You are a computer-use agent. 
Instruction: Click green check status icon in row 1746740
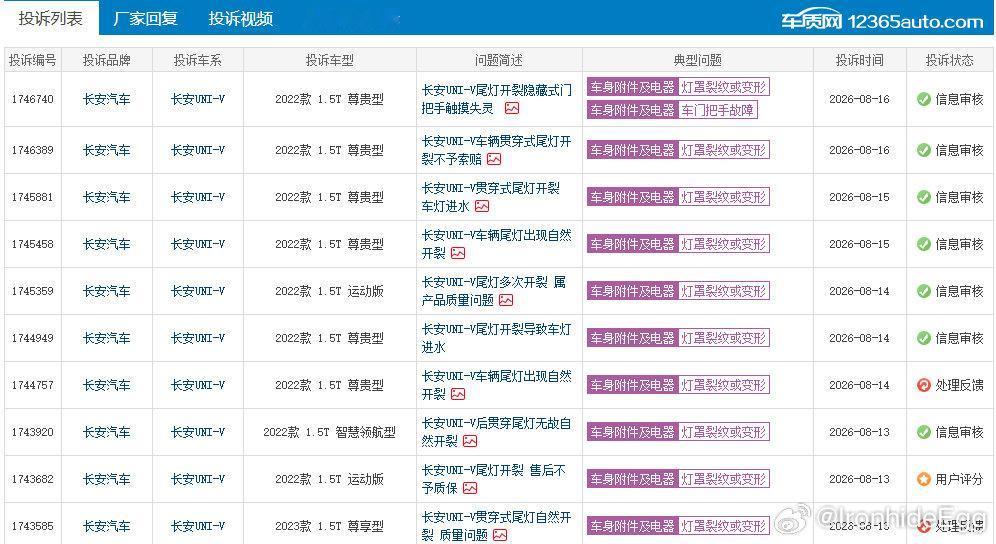tap(924, 99)
